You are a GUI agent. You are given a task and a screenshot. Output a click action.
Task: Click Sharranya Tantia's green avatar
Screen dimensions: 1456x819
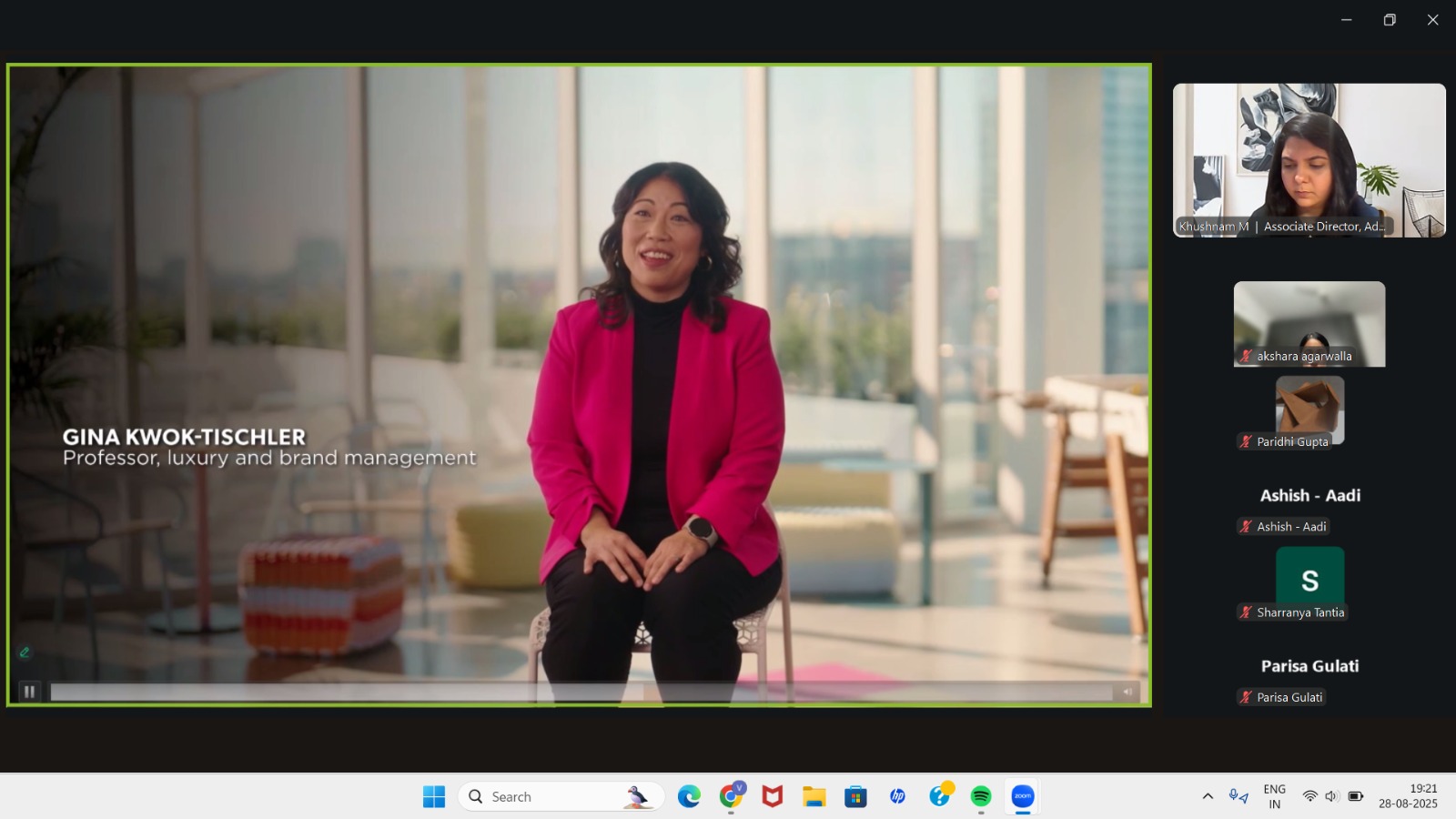click(1309, 580)
